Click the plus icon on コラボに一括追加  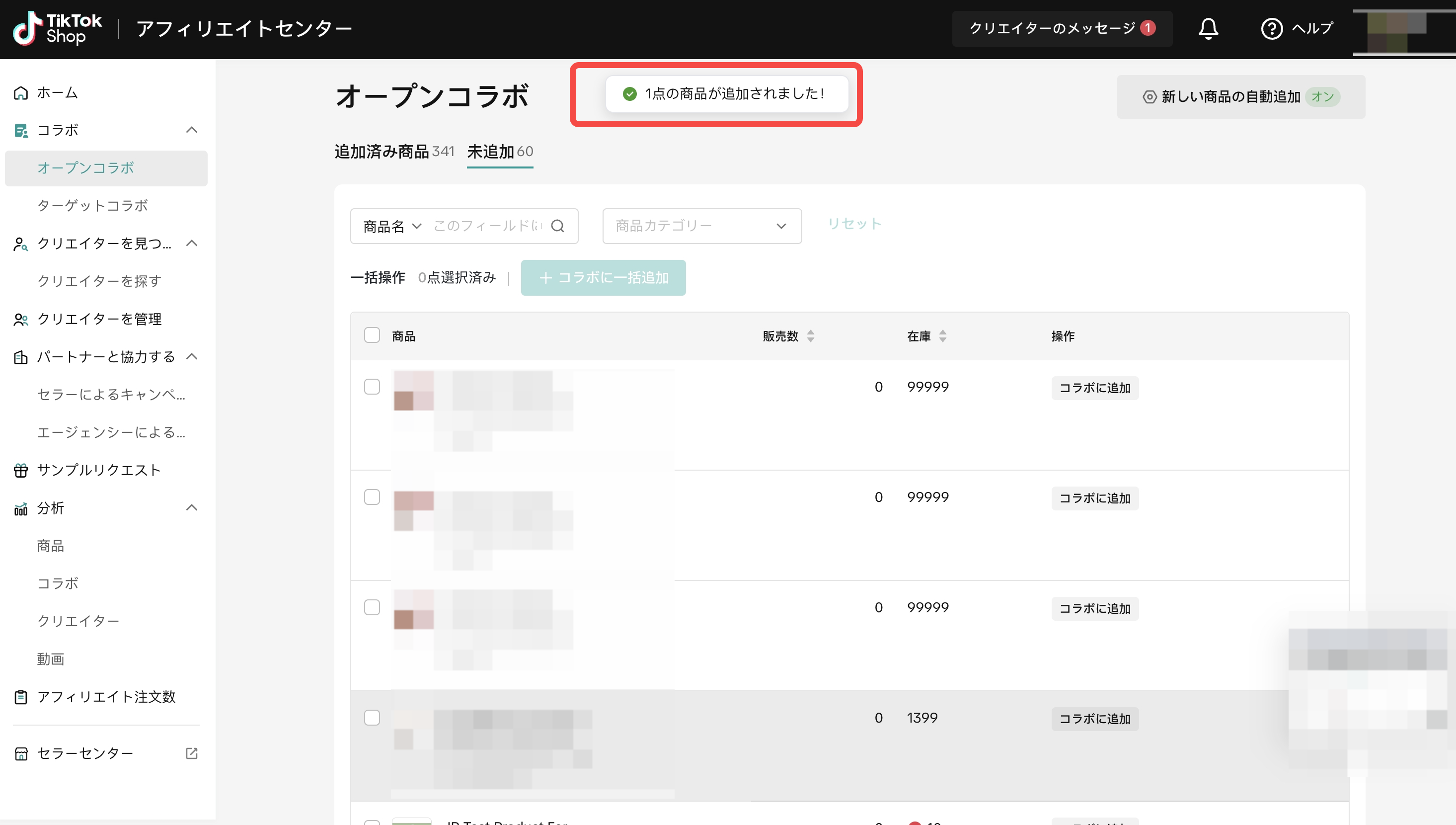tap(545, 278)
